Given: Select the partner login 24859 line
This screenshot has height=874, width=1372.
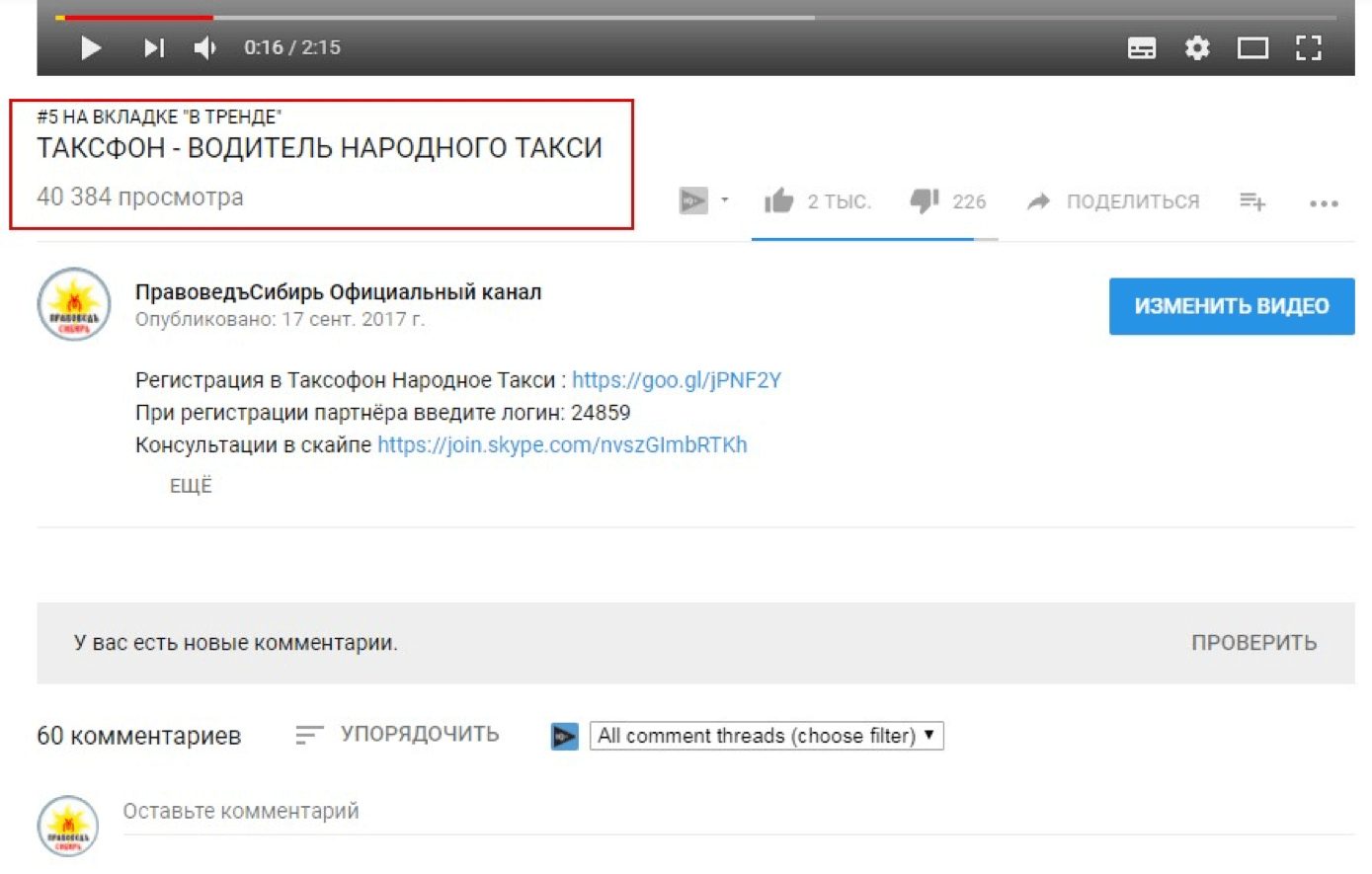Looking at the screenshot, I should point(382,413).
